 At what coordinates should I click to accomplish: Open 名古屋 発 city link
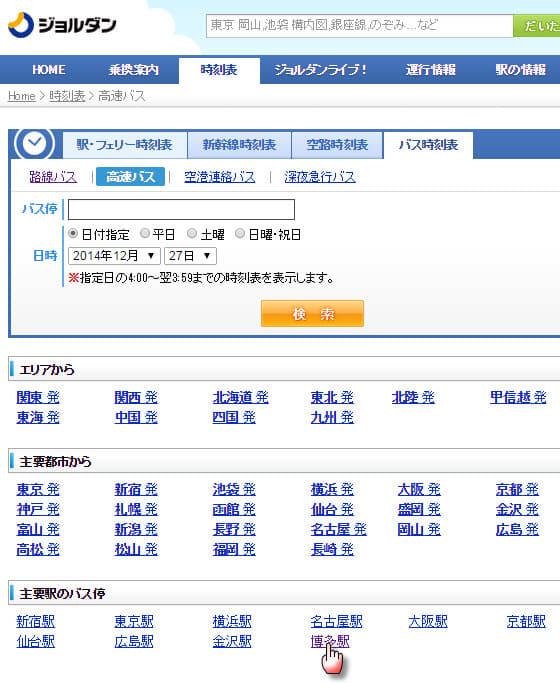click(338, 530)
